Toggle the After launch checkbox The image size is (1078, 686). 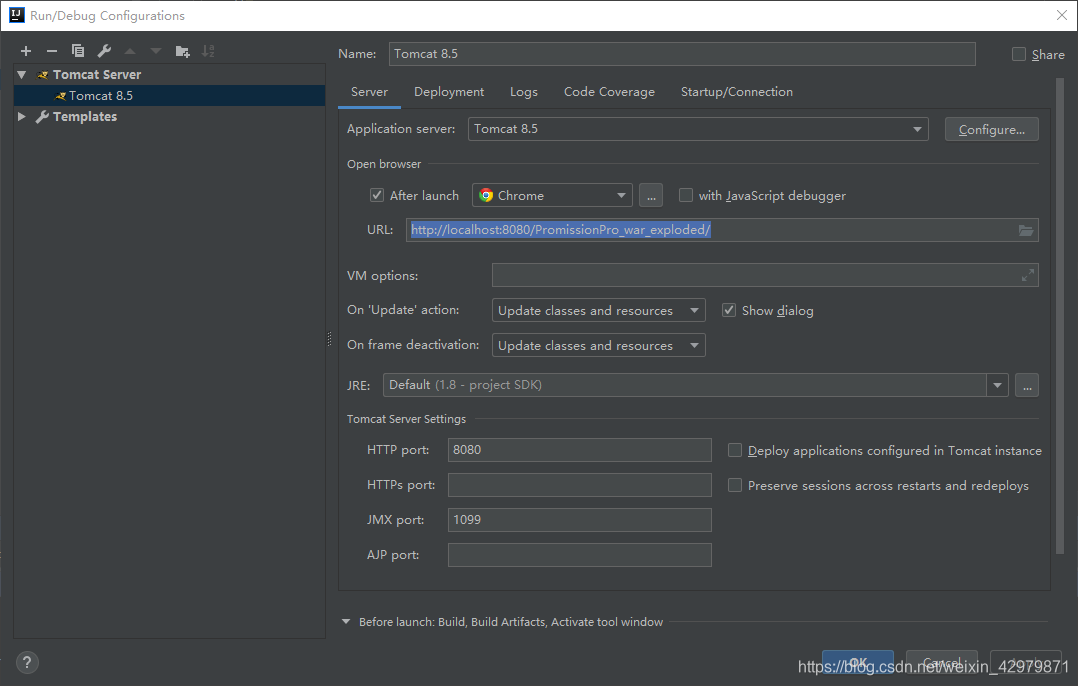377,195
